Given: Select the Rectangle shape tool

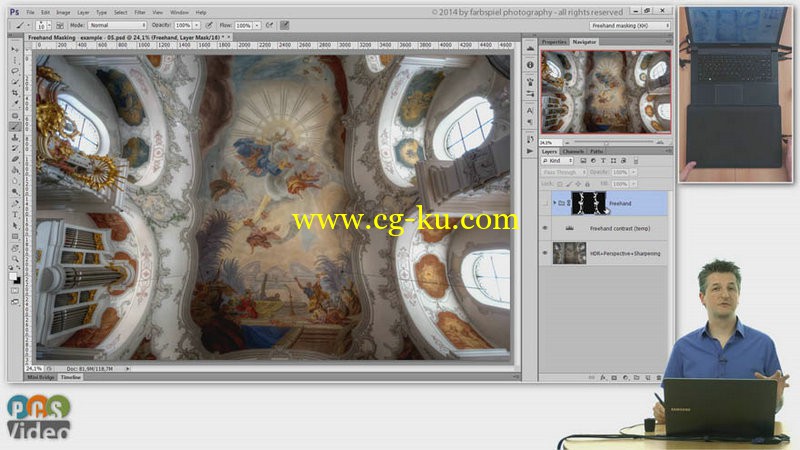Looking at the screenshot, I should [x=15, y=237].
